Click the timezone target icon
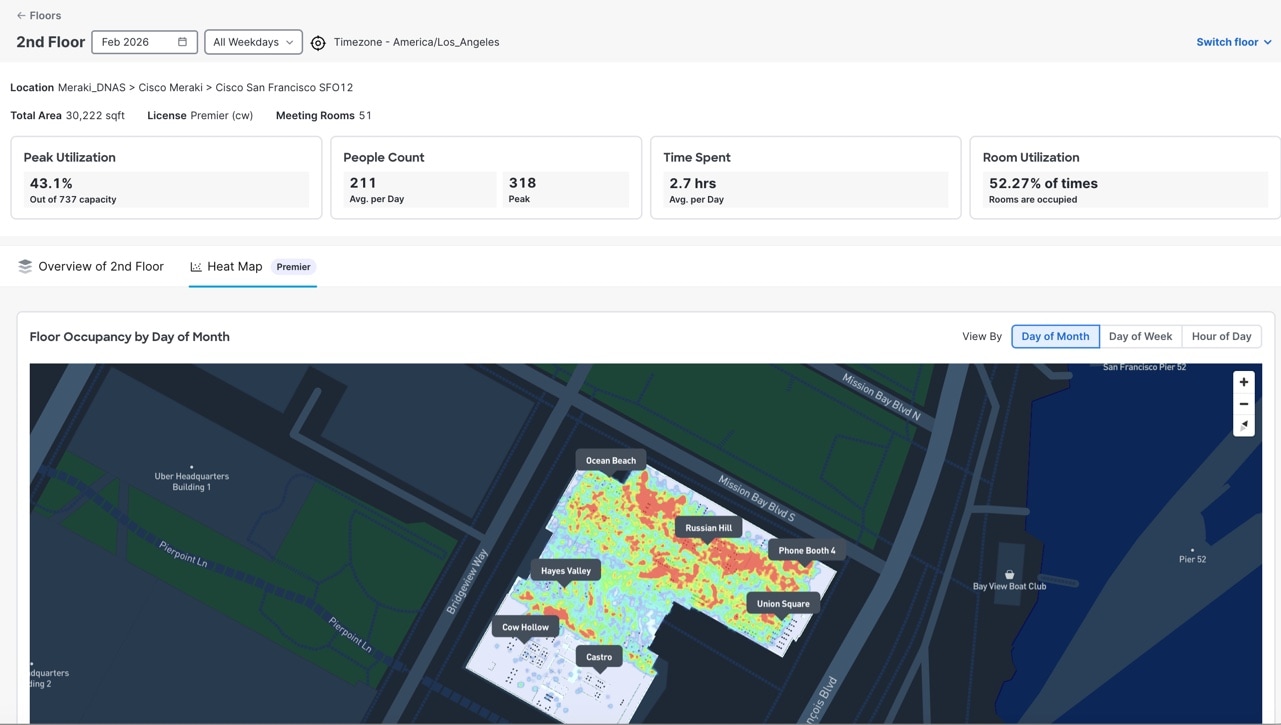This screenshot has width=1281, height=725. 318,43
